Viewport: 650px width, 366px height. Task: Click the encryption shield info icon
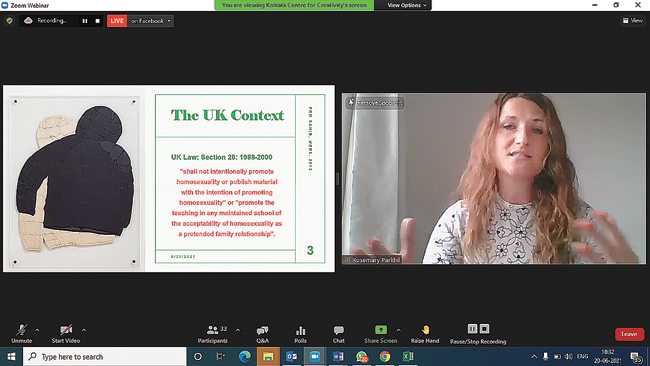(9, 20)
